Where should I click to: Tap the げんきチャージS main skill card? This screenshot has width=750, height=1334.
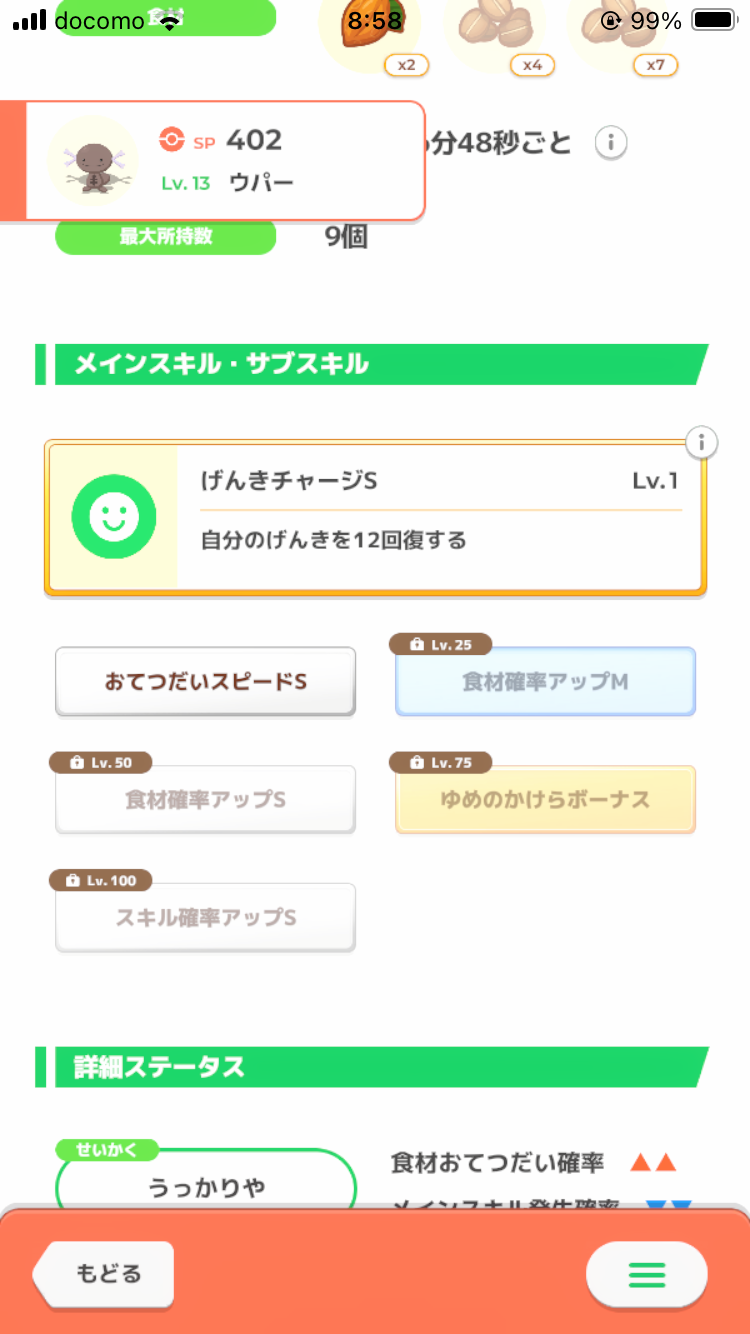pyautogui.click(x=438, y=517)
